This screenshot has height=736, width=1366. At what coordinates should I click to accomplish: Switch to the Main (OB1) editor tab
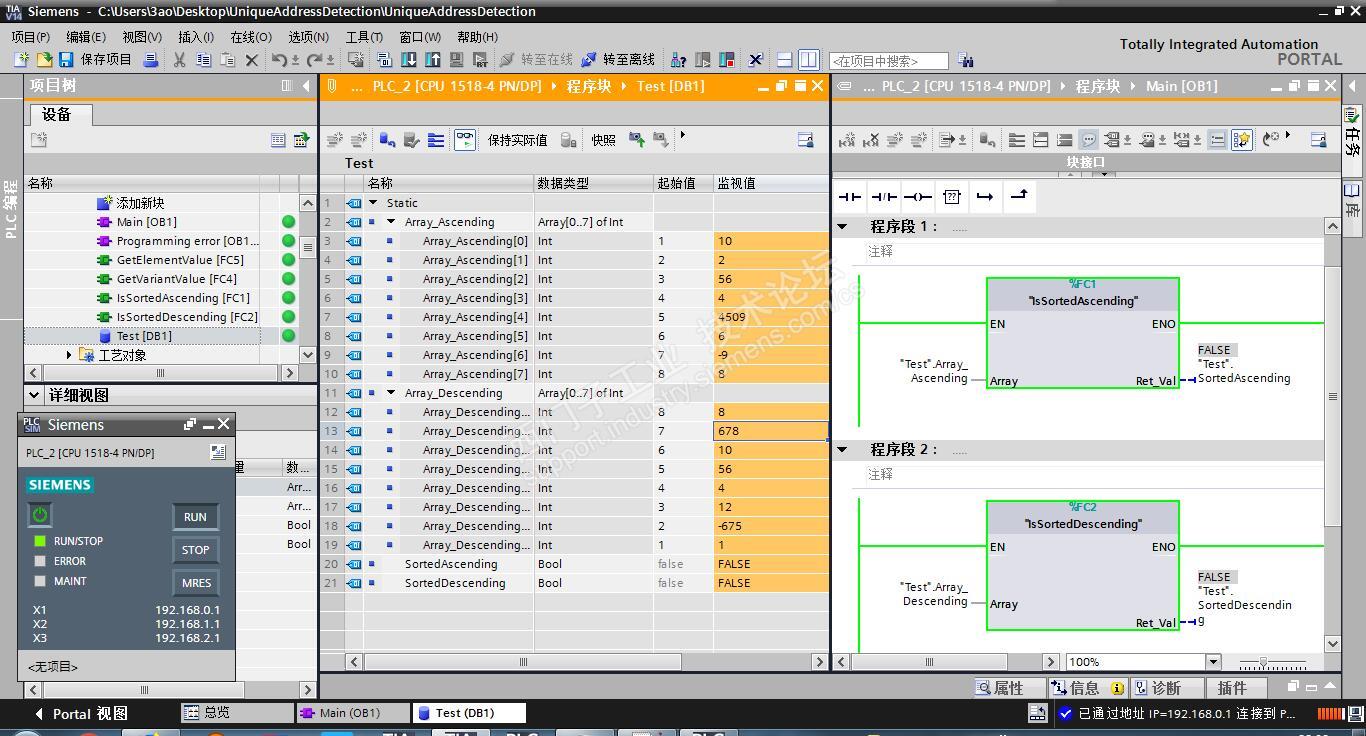coord(352,713)
